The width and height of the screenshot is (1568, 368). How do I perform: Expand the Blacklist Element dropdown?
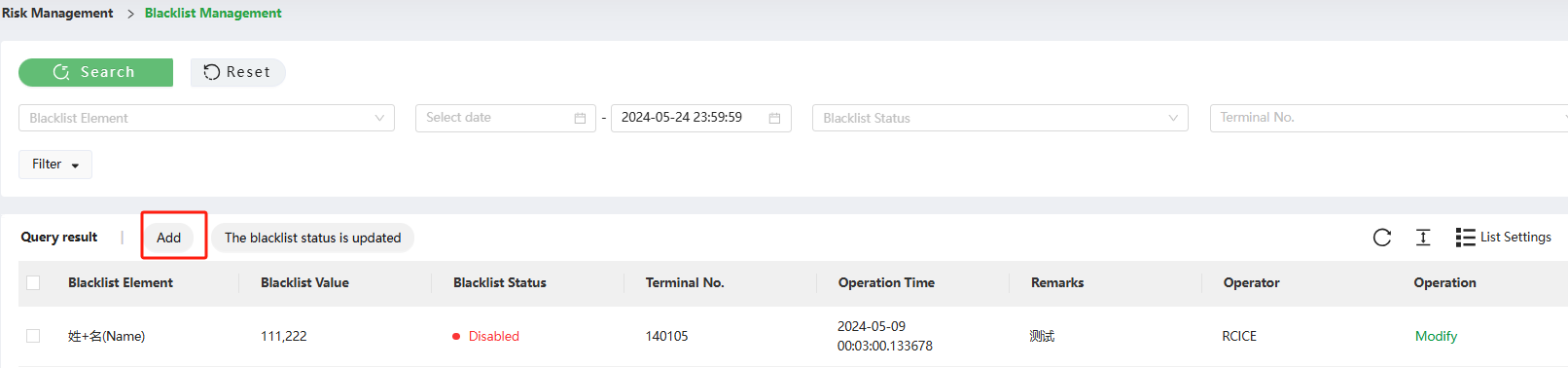pos(206,118)
